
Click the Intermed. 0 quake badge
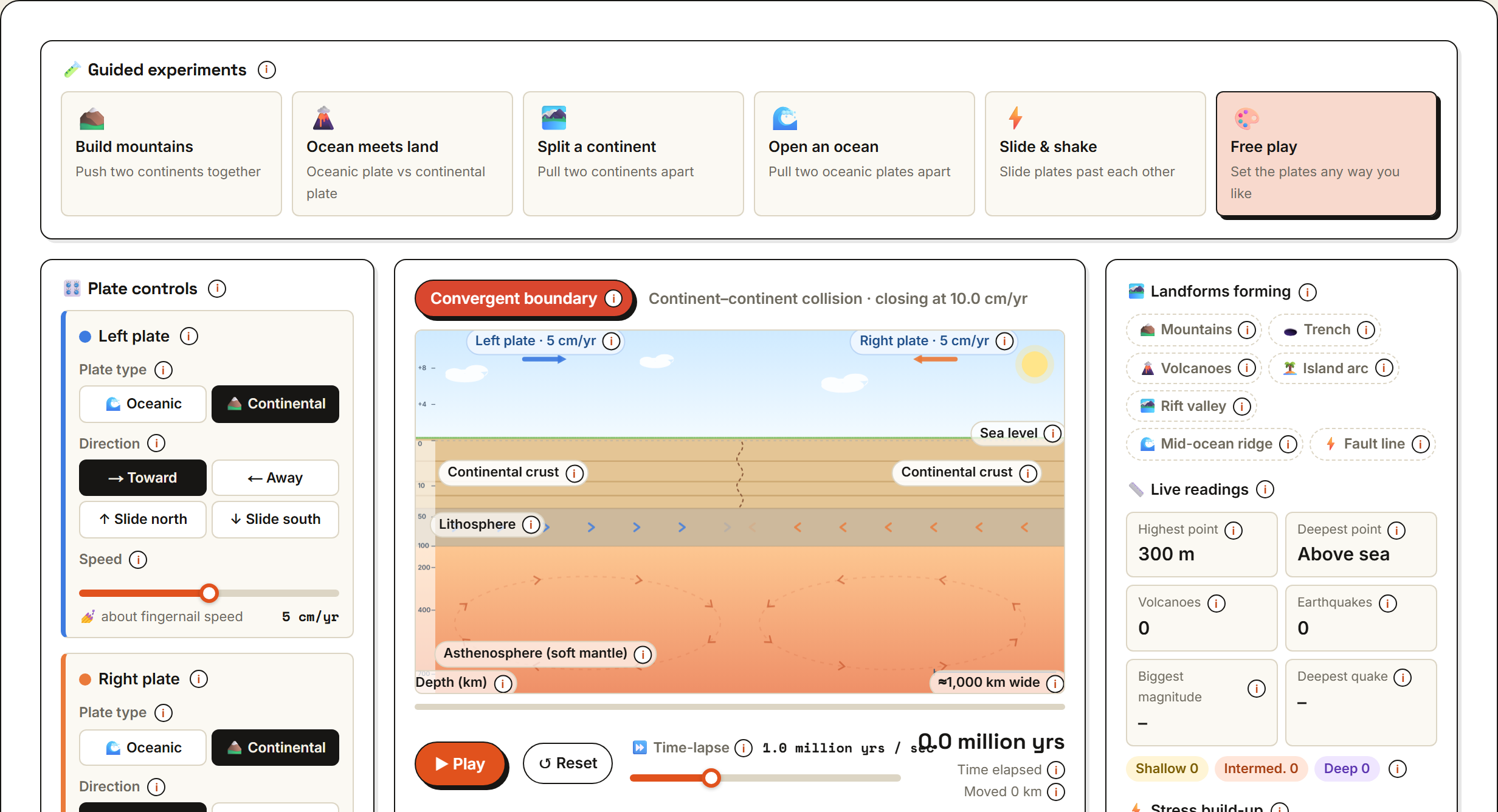click(1260, 769)
